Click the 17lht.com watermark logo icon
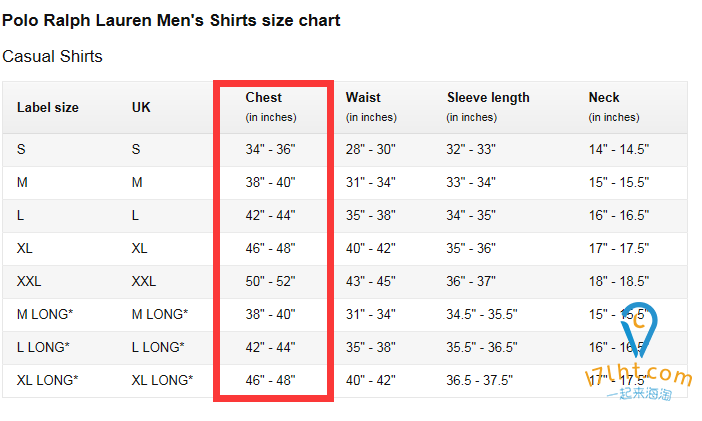The image size is (702, 421). tap(639, 330)
